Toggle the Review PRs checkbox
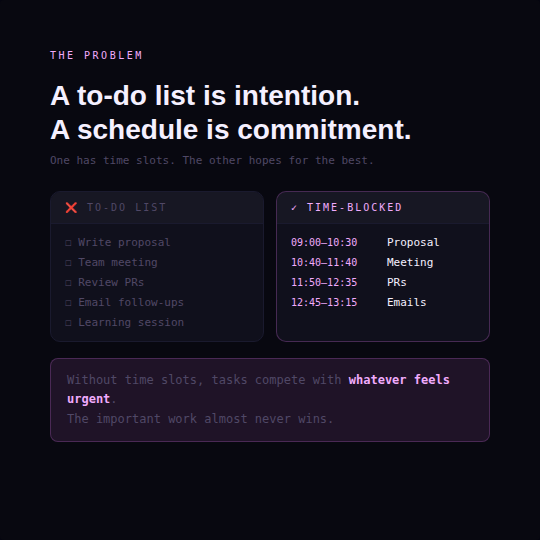 pyautogui.click(x=68, y=283)
